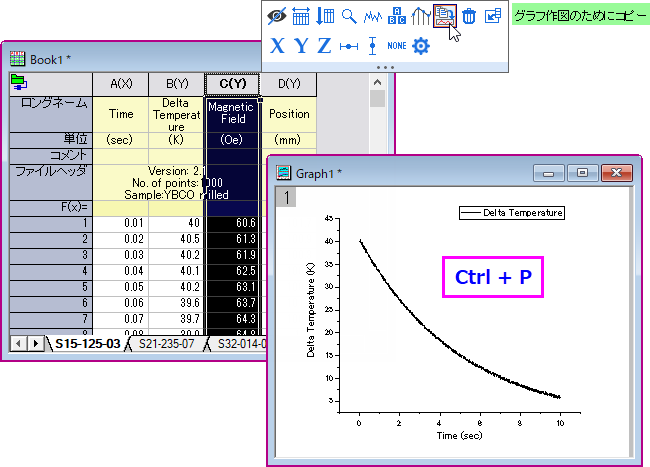Click the worksheet vertical scrollbar thumb
The height and width of the screenshot is (467, 650).
tap(377, 99)
